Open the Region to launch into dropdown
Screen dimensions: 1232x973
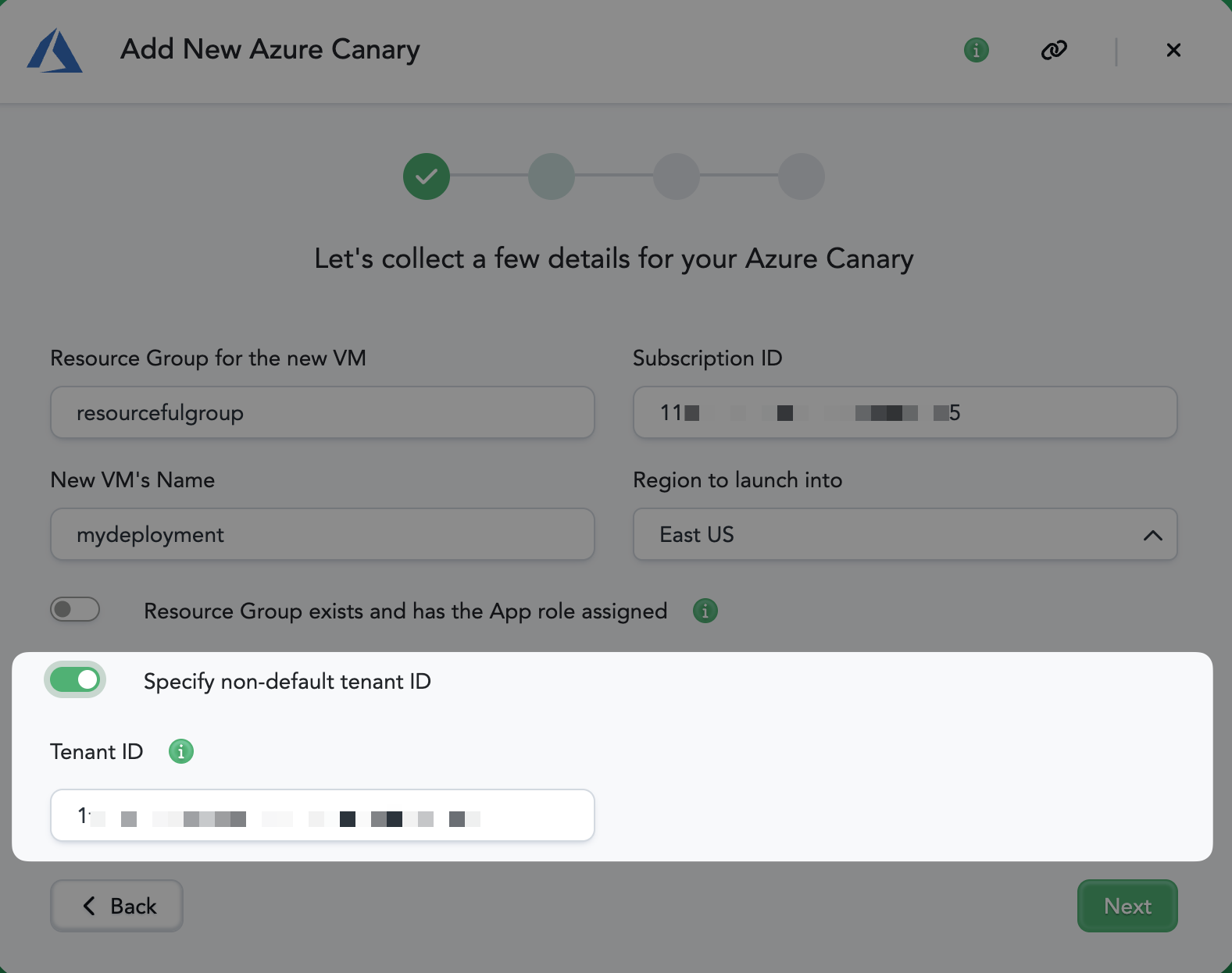coord(905,534)
